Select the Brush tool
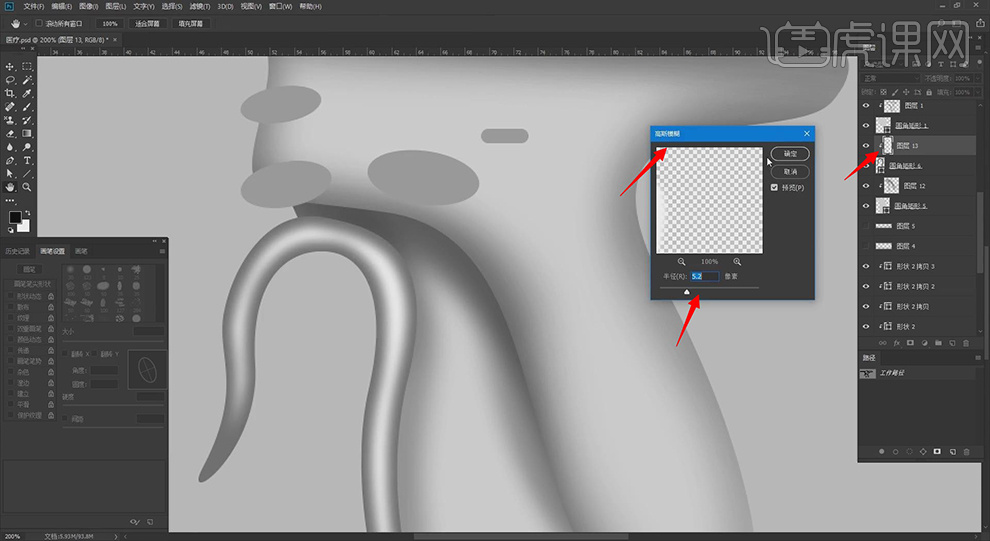This screenshot has height=541, width=990. pyautogui.click(x=27, y=107)
